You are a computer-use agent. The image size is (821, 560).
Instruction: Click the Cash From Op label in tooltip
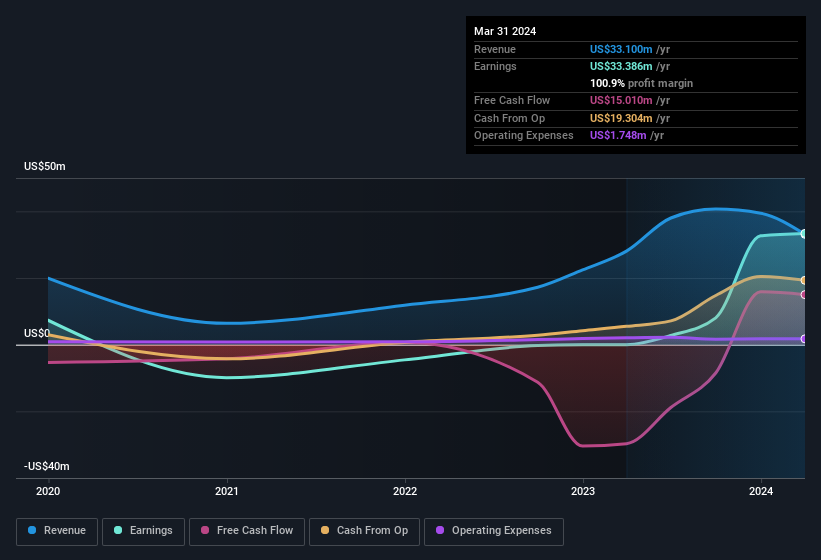[509, 118]
